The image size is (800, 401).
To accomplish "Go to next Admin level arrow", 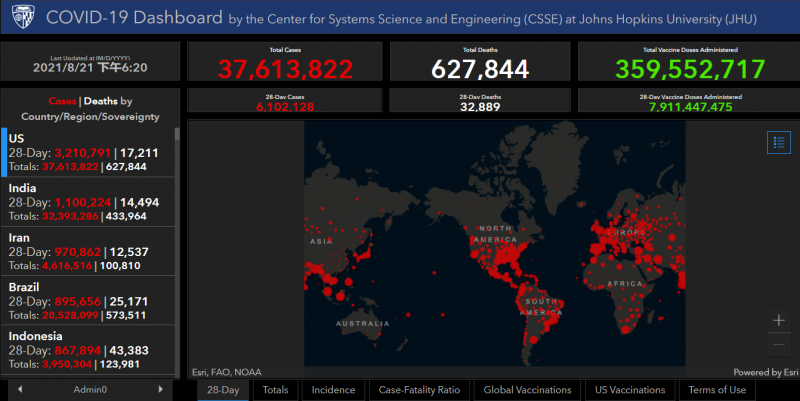I will (160, 389).
